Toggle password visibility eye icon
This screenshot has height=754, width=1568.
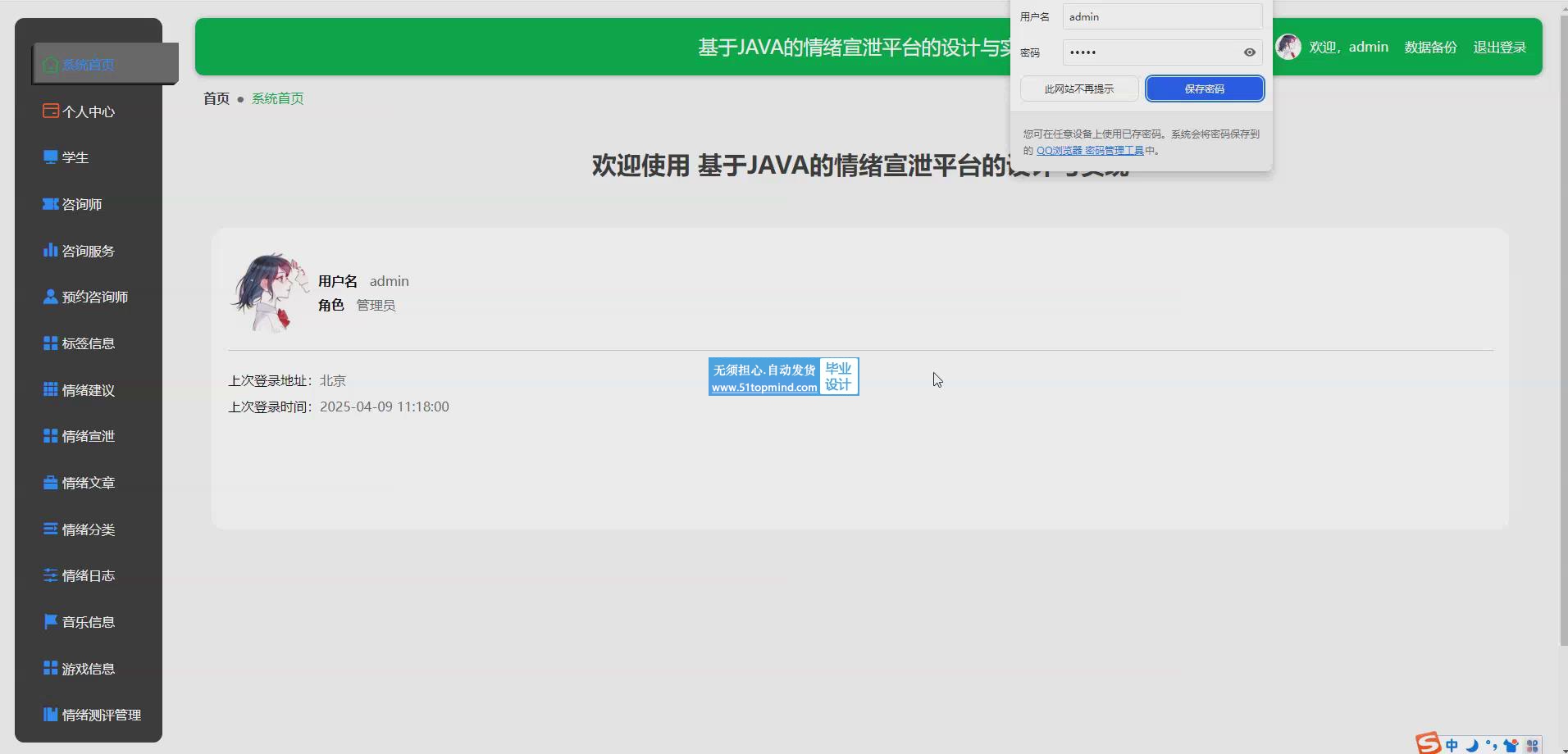point(1249,52)
